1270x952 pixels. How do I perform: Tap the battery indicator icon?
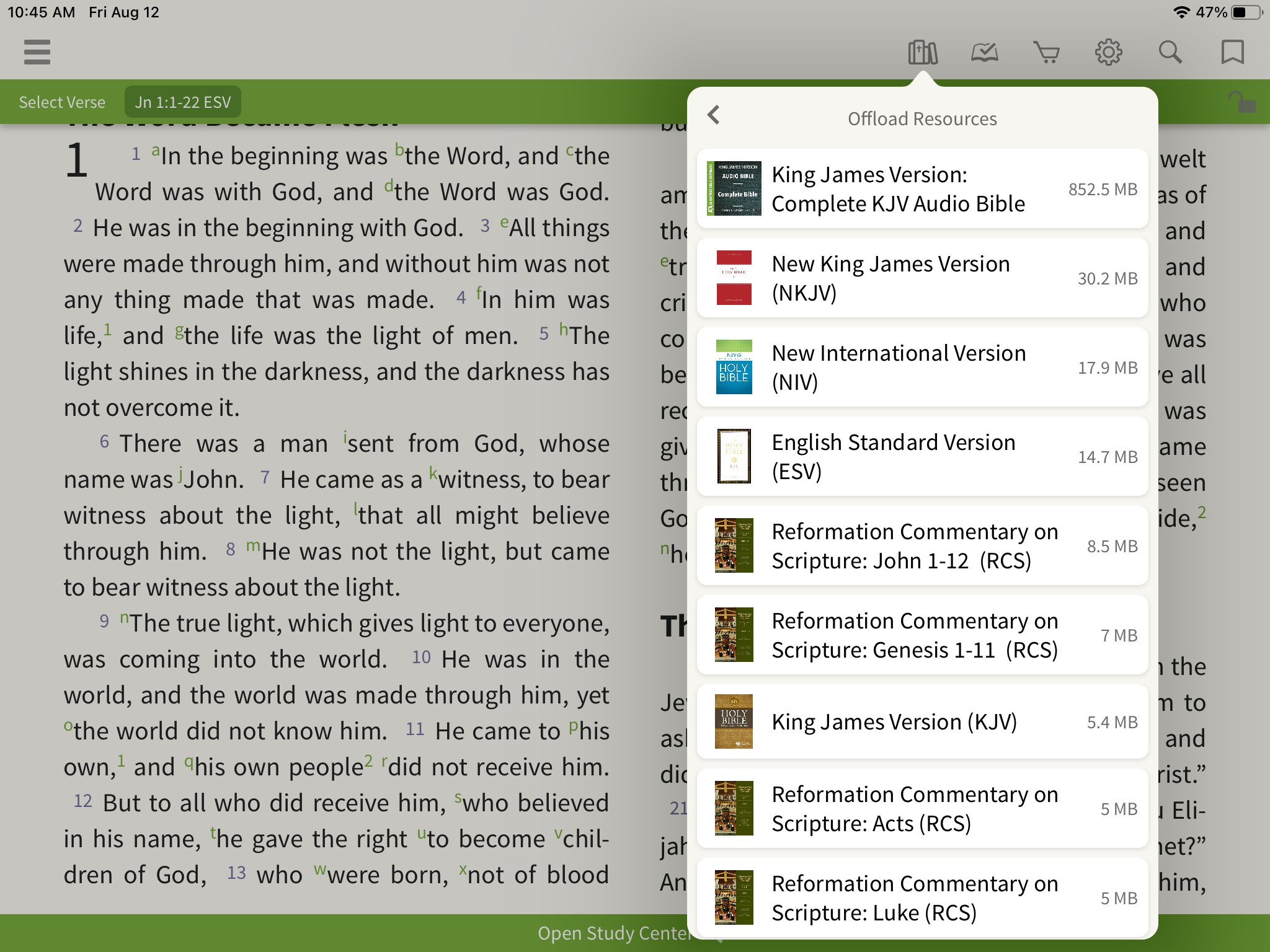coord(1247,12)
